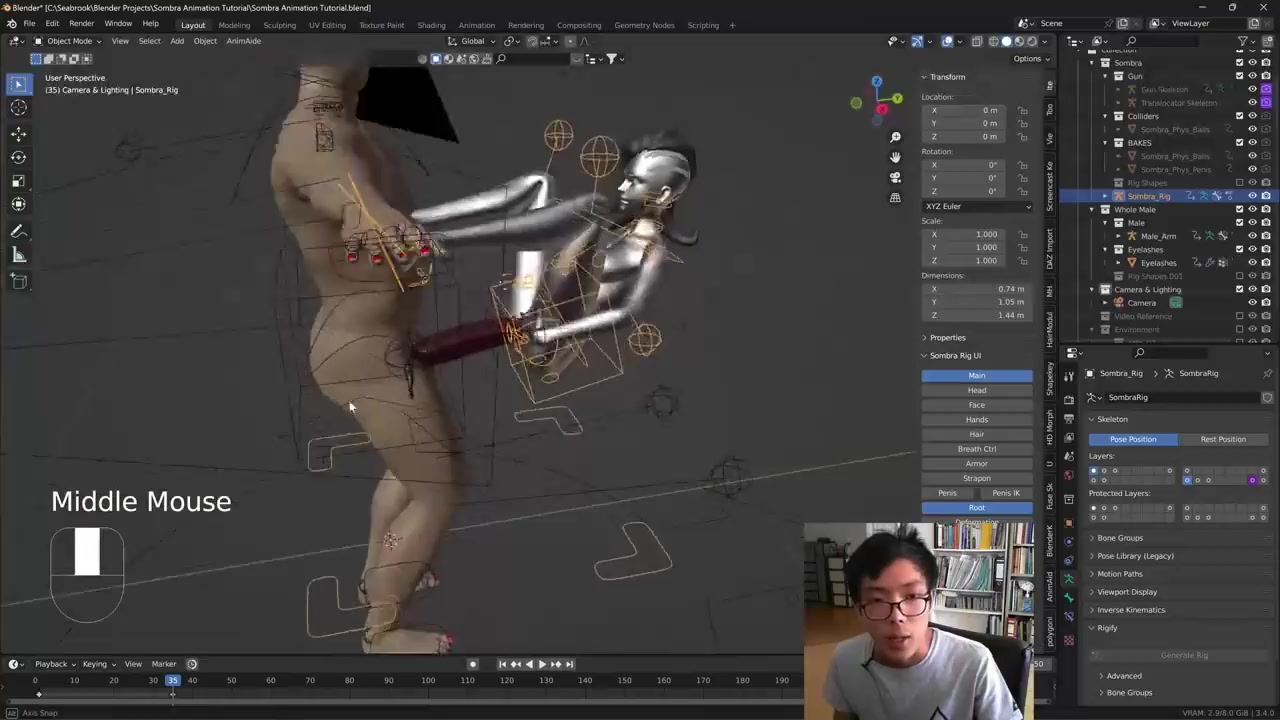Activate the Rotate tool

(x=18, y=157)
